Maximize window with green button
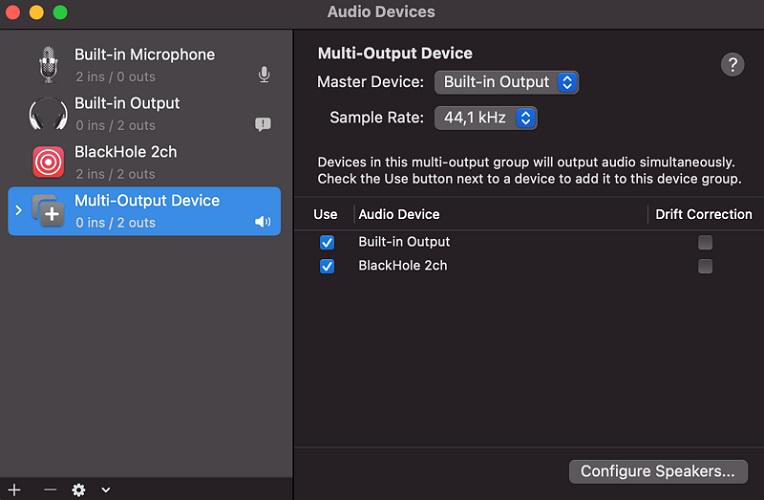Screen dimensions: 764x500 pyautogui.click(x=60, y=12)
